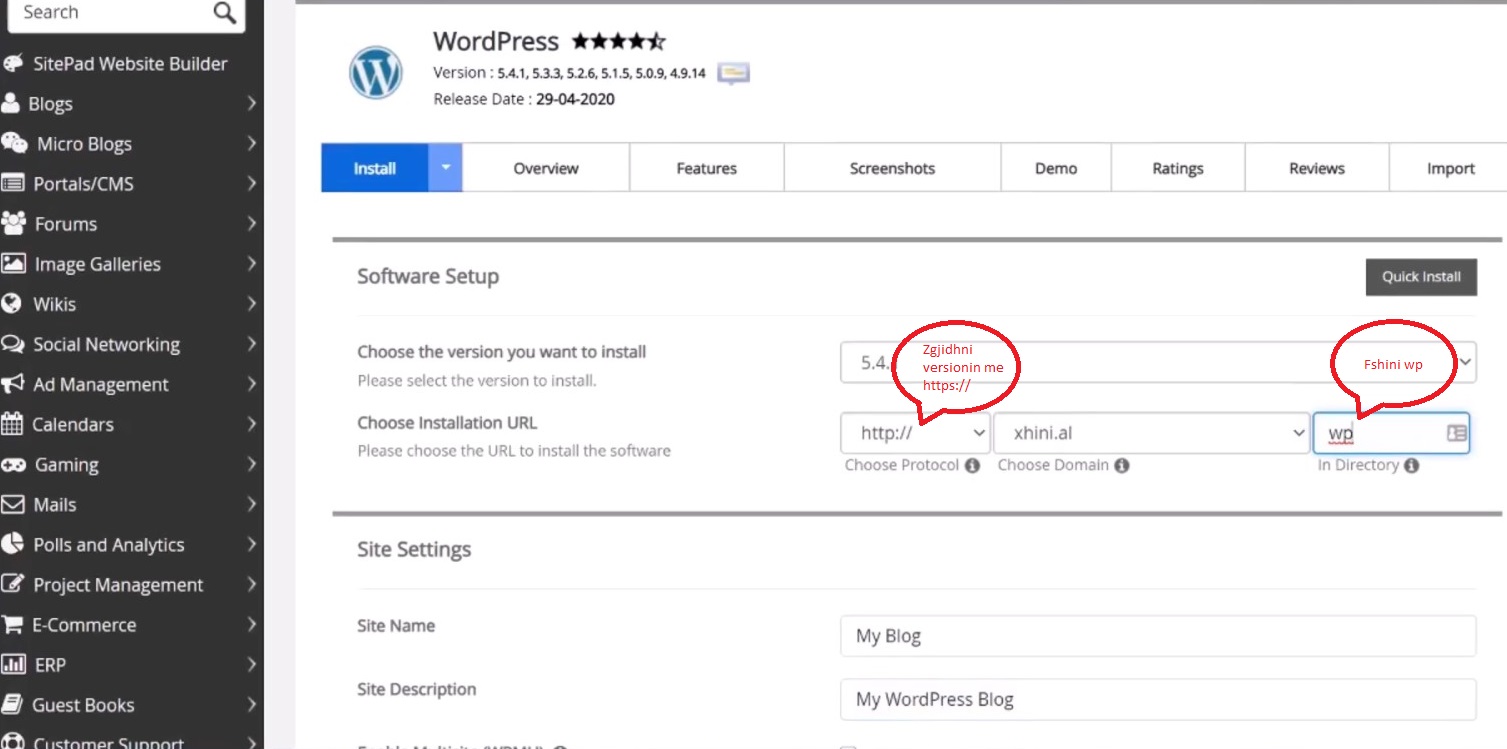This screenshot has width=1507, height=749.
Task: Click the Site Description input field
Action: (x=1158, y=699)
